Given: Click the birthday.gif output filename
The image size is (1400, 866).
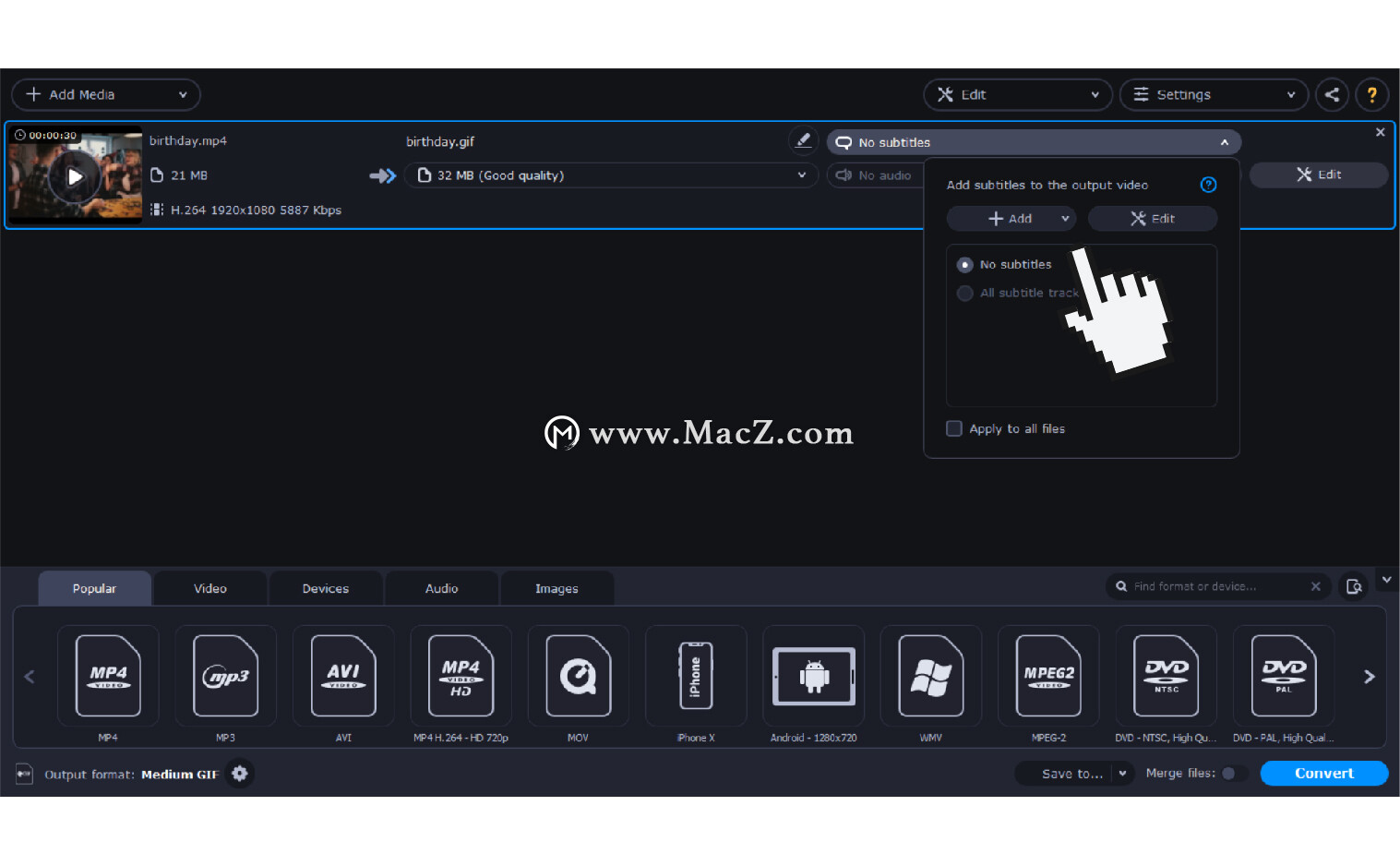Looking at the screenshot, I should point(440,141).
